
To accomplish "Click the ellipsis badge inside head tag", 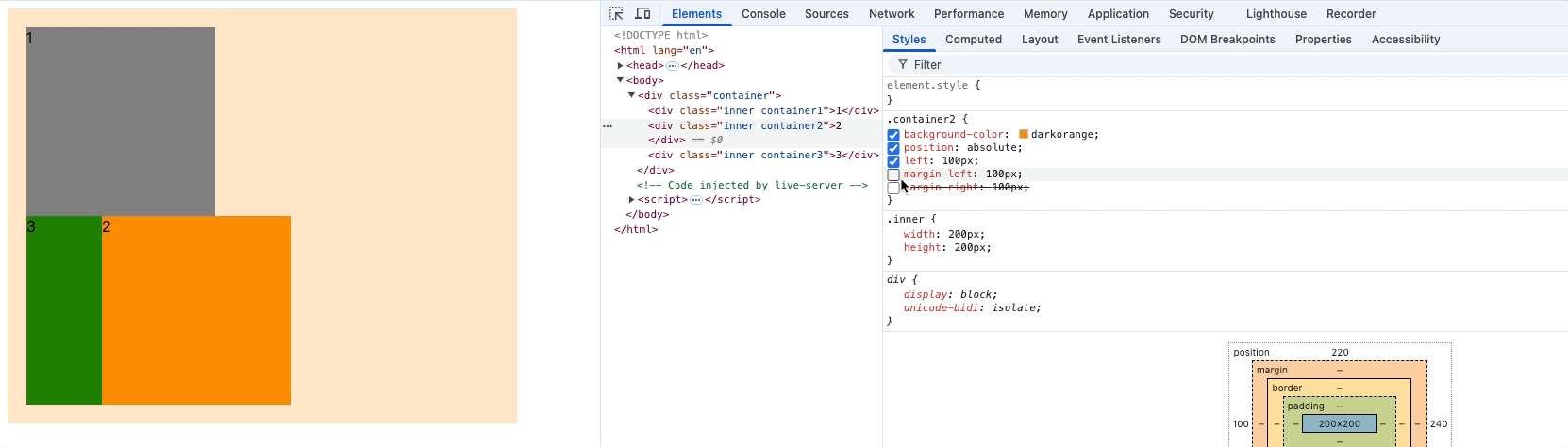I will point(672,66).
